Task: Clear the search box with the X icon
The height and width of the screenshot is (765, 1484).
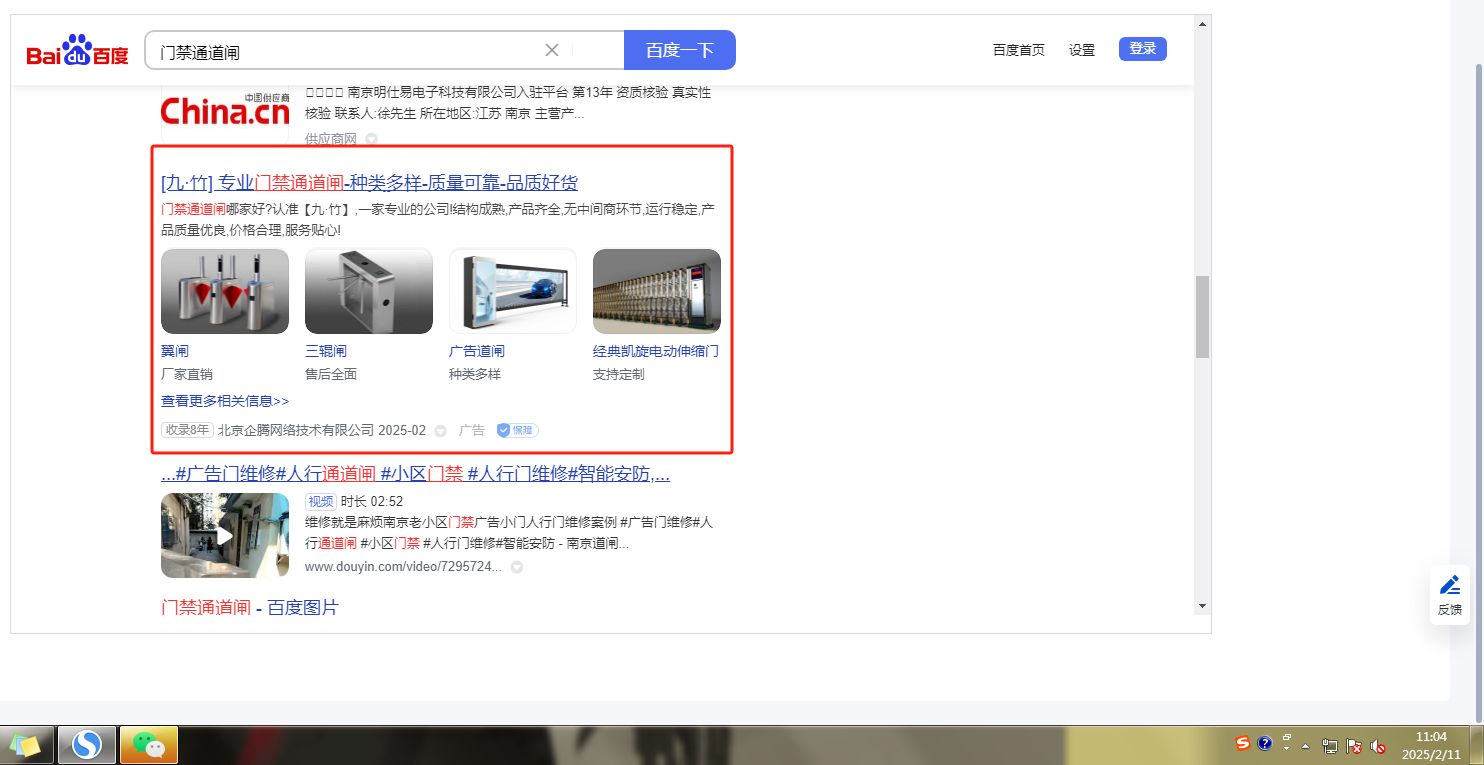Action: (552, 50)
